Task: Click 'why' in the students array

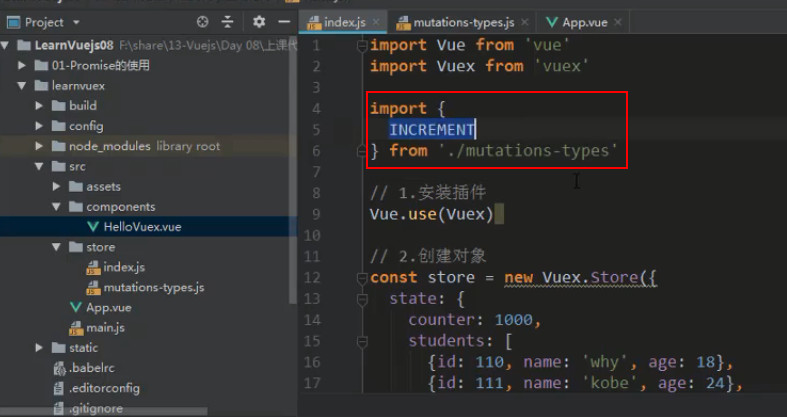Action: coord(605,362)
